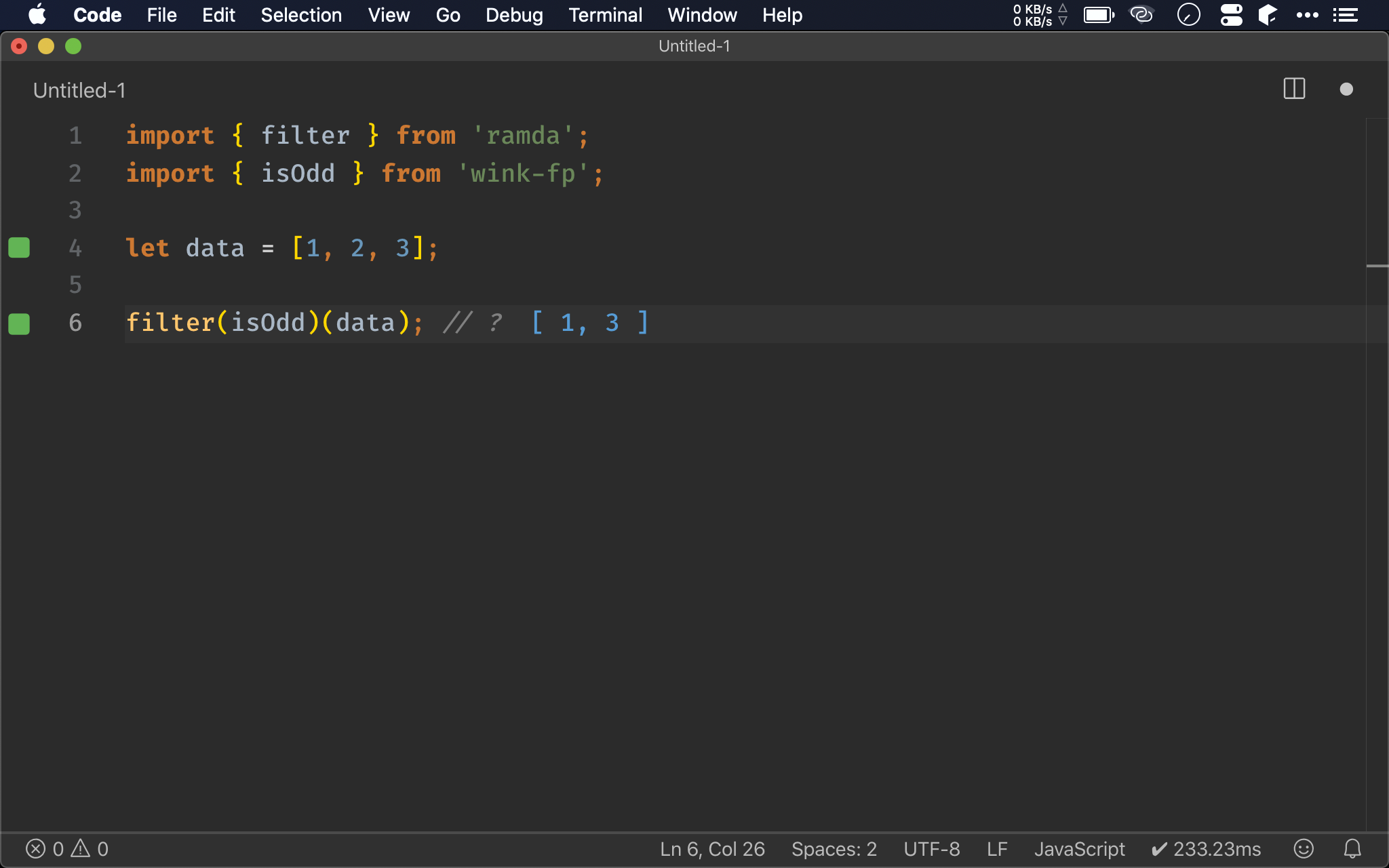Click line number 1 in gutter
Viewport: 1389px width, 868px height.
click(75, 136)
